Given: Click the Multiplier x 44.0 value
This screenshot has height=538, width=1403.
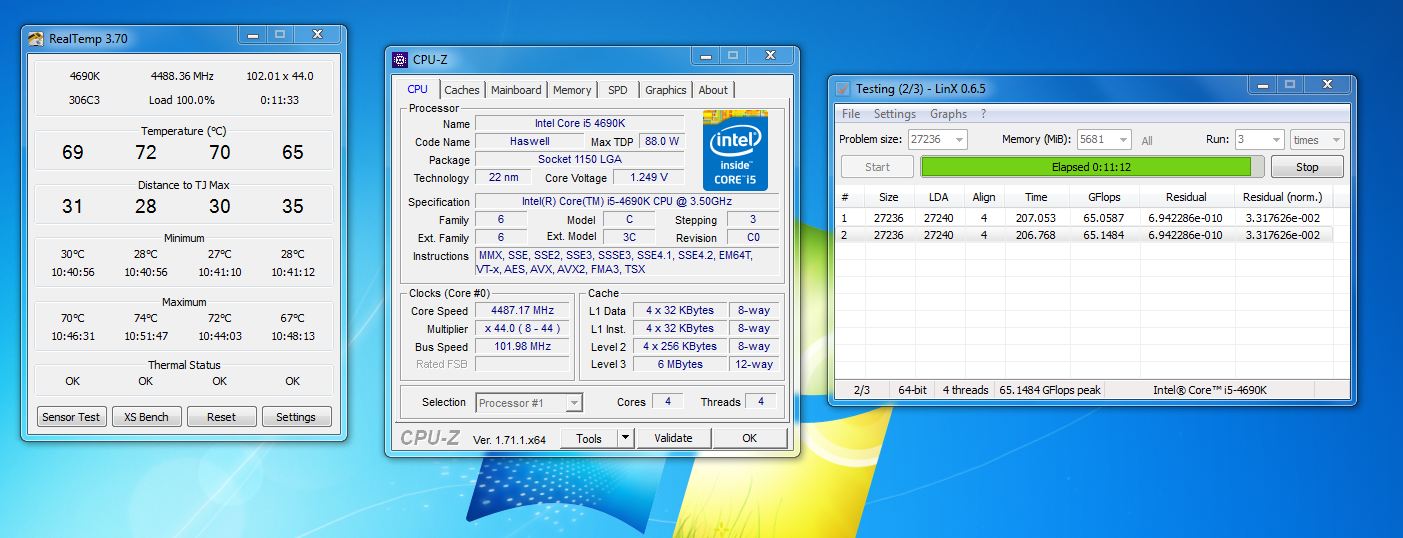Looking at the screenshot, I should (522, 329).
